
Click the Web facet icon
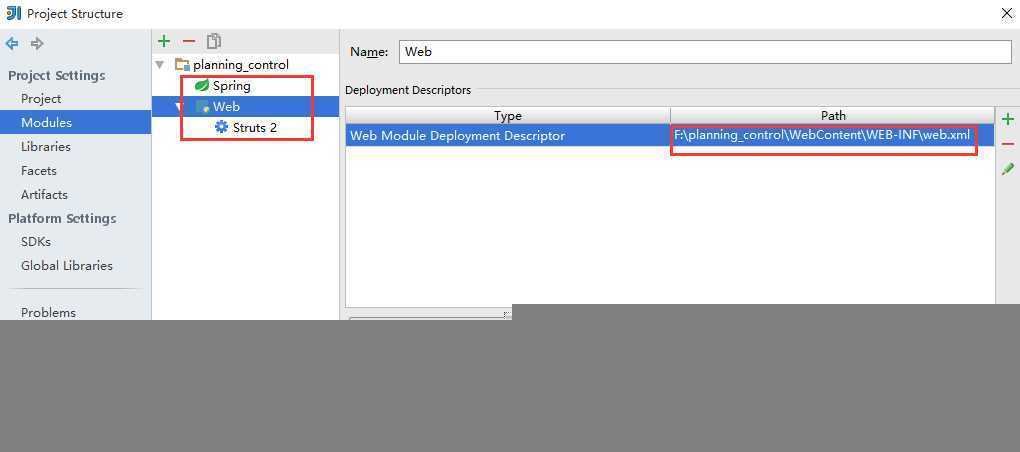point(202,106)
